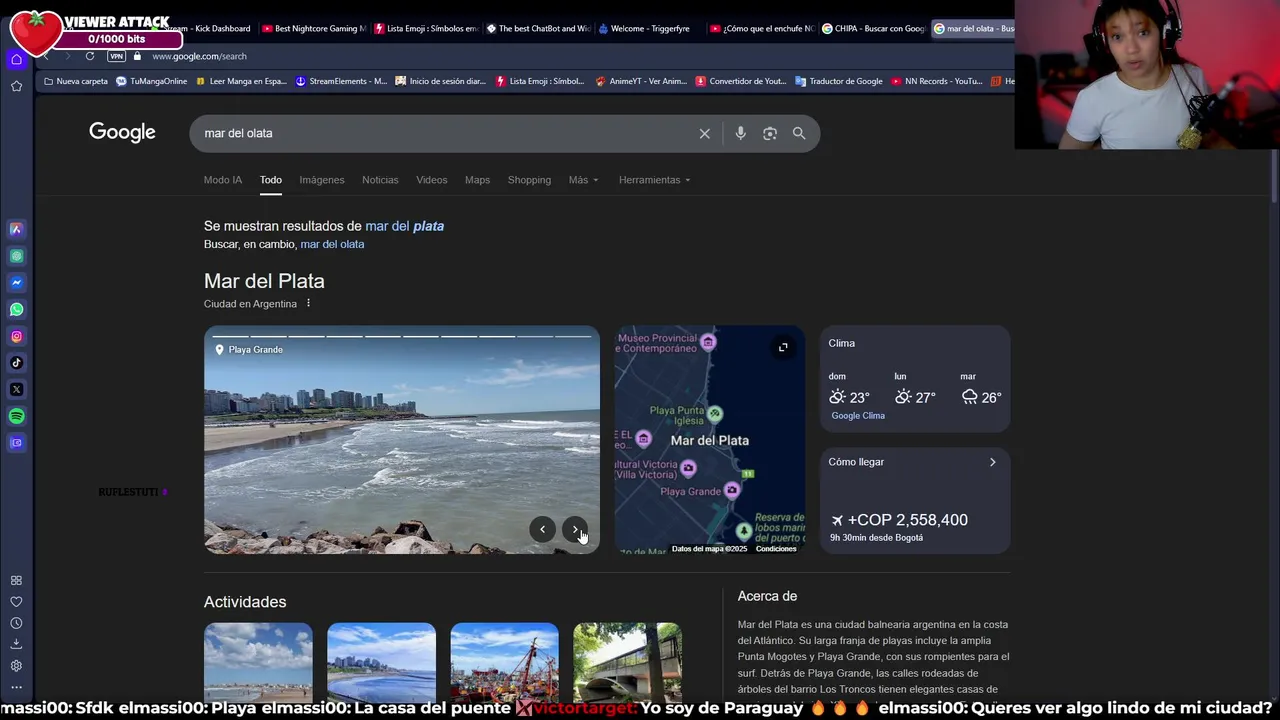Open the sidebar three-dots more menu
Image resolution: width=1280 pixels, height=720 pixels.
[16, 687]
